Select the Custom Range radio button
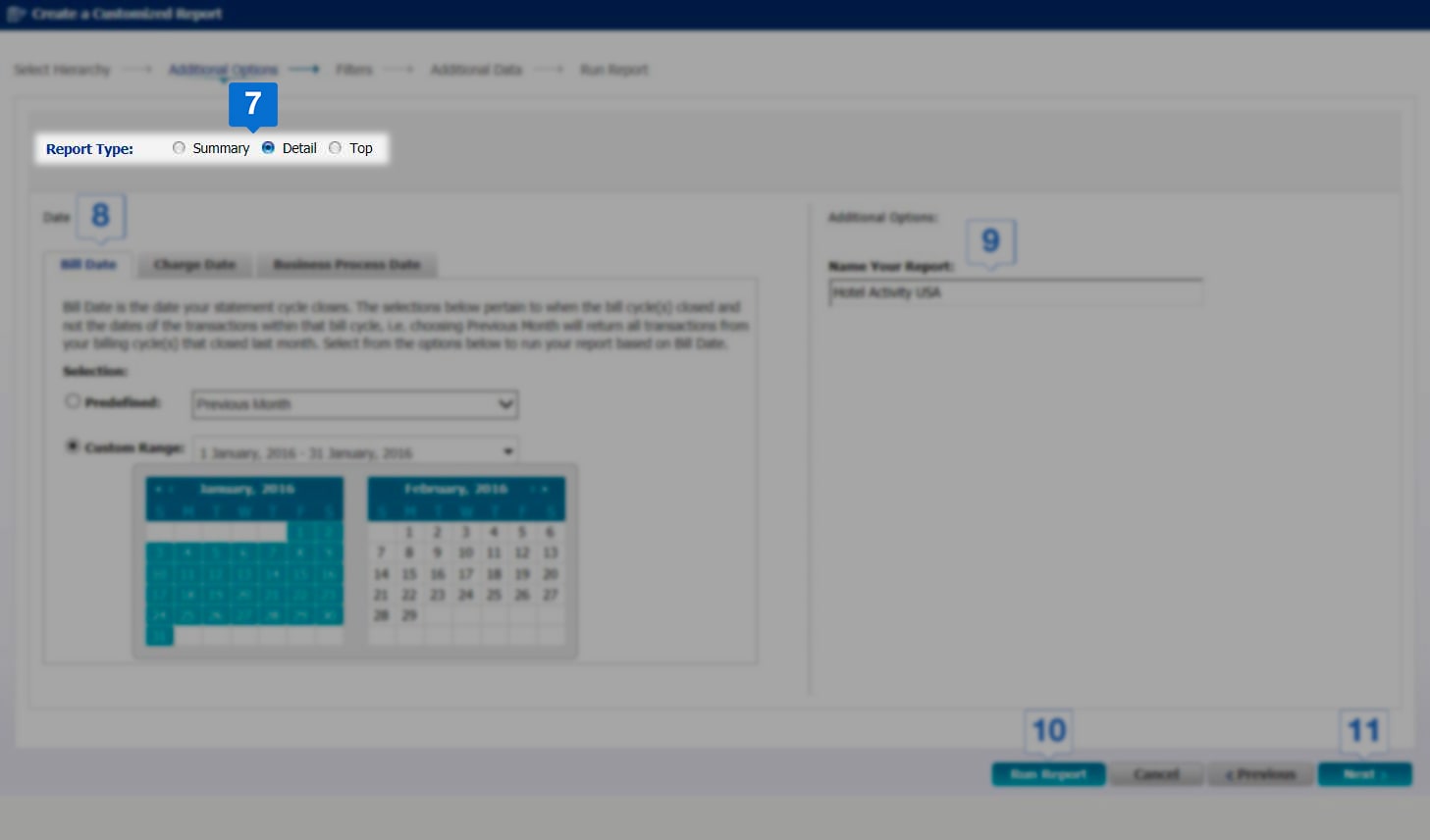Viewport: 1430px width, 840px height. (x=73, y=446)
